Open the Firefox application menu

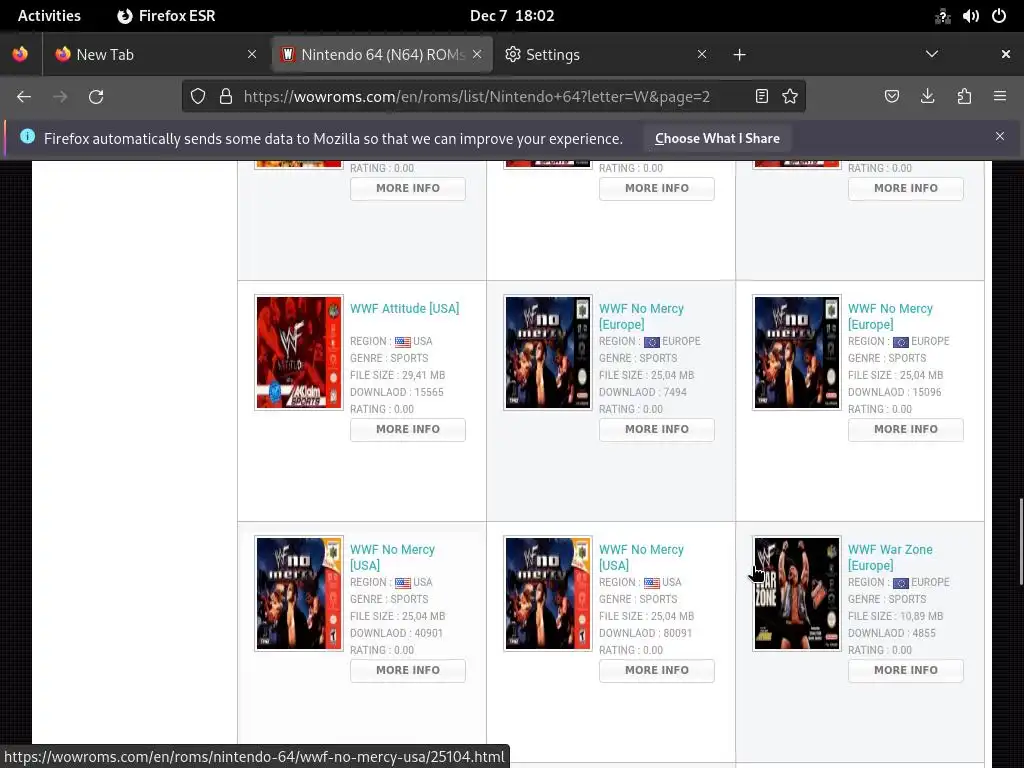pos(1000,97)
